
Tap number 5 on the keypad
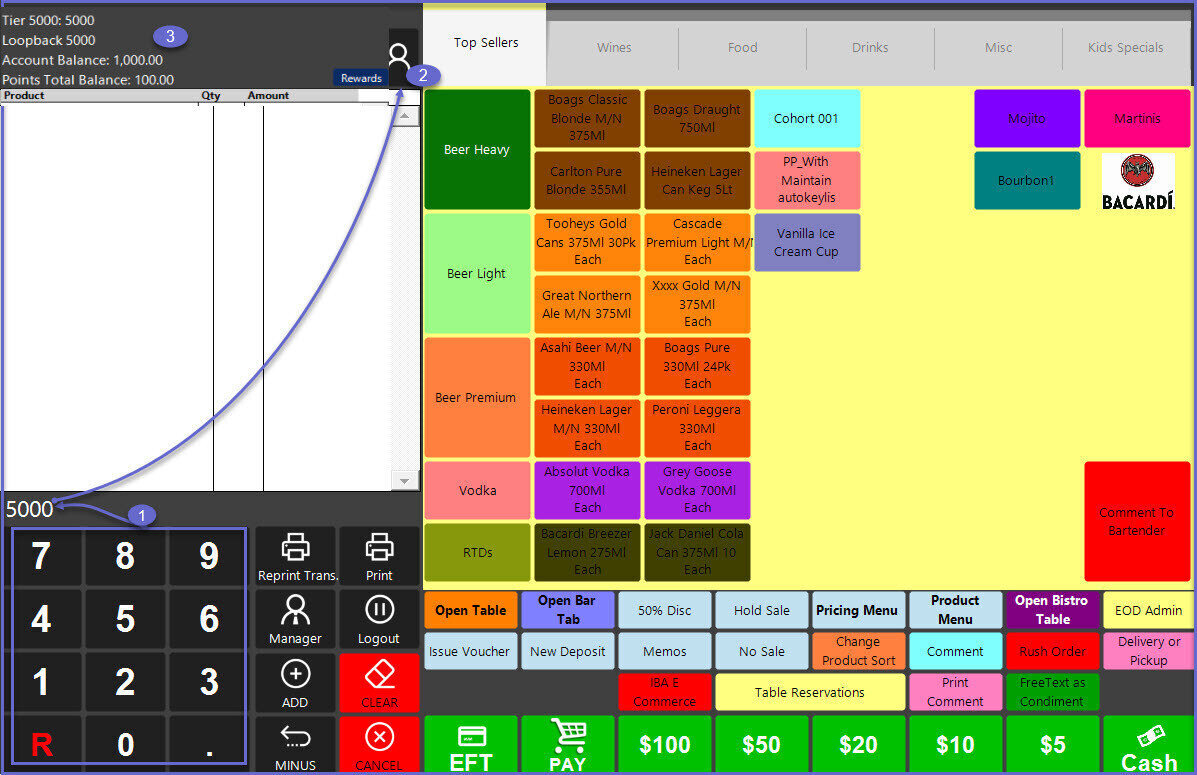[x=125, y=618]
